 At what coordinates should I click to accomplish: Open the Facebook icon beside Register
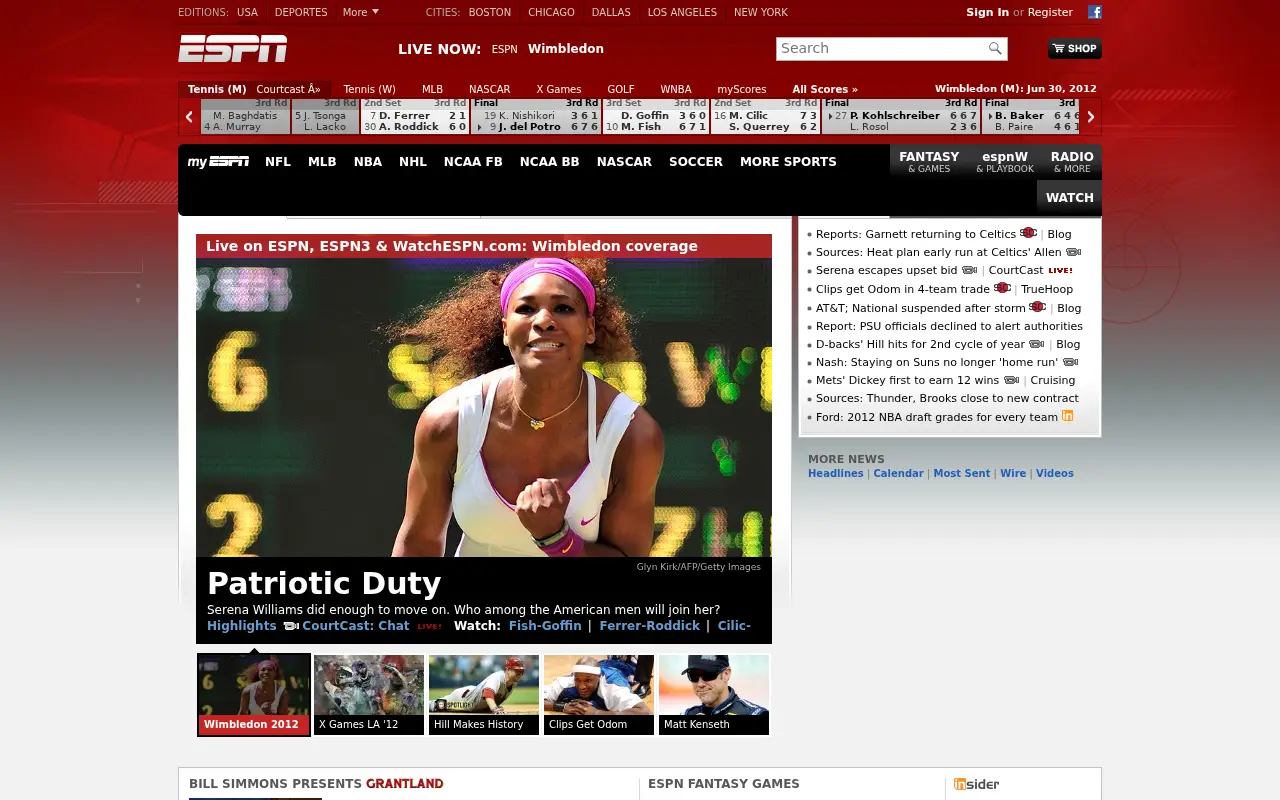(1095, 12)
